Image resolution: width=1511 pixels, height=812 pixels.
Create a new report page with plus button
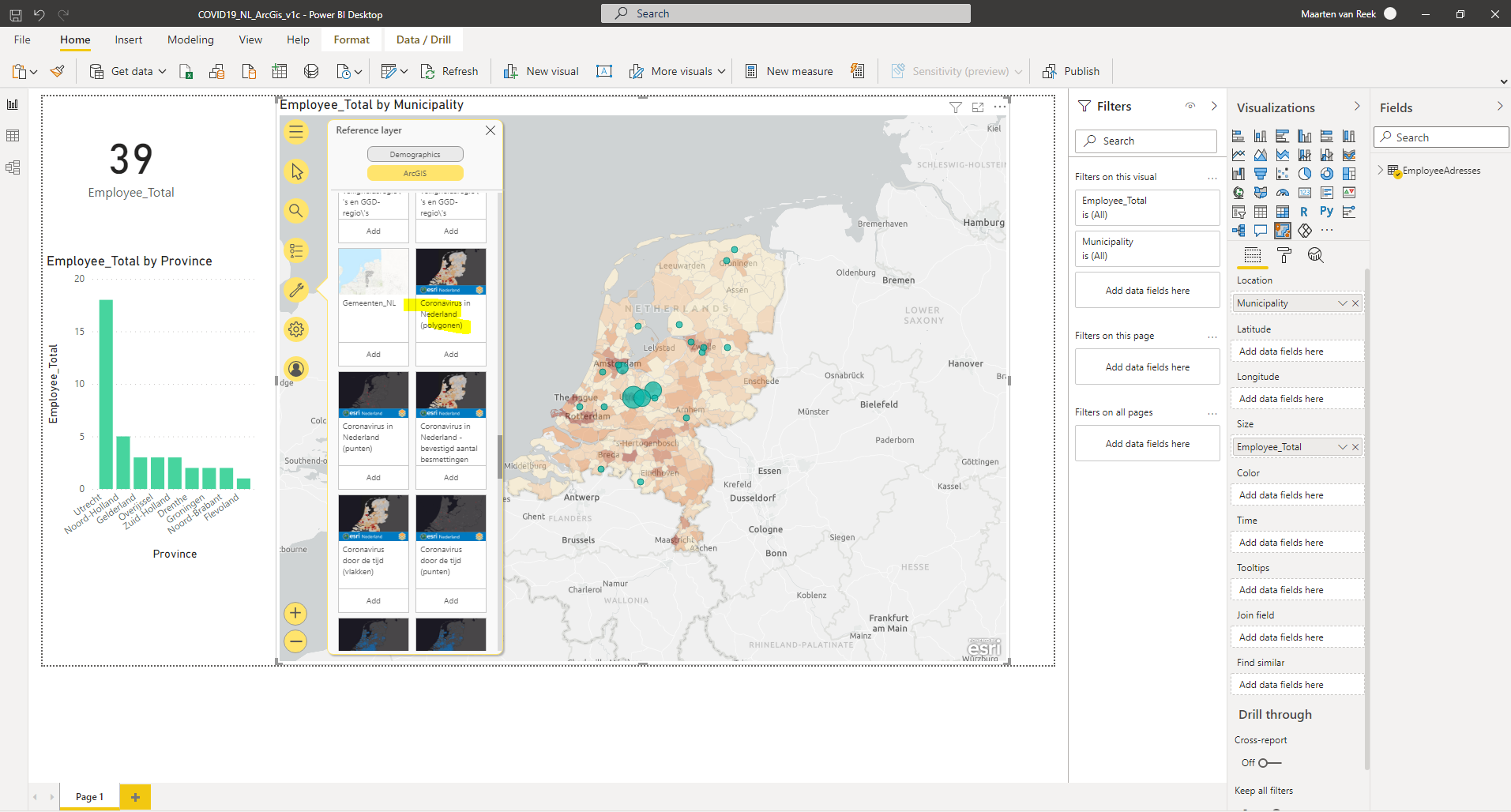134,796
